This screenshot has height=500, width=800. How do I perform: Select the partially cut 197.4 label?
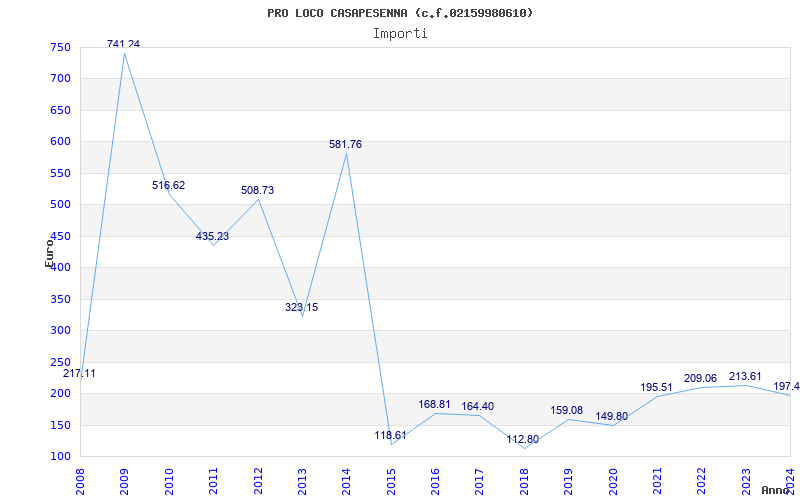pos(786,386)
